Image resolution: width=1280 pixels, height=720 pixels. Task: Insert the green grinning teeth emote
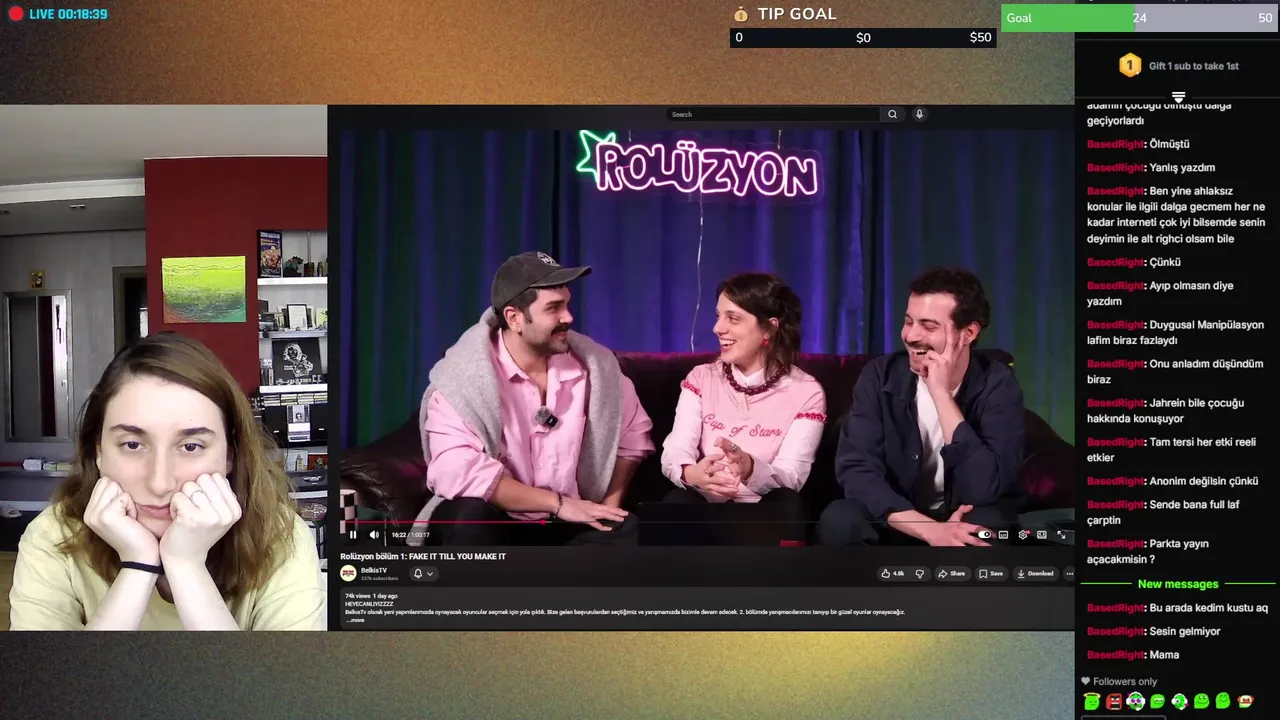(x=1157, y=701)
